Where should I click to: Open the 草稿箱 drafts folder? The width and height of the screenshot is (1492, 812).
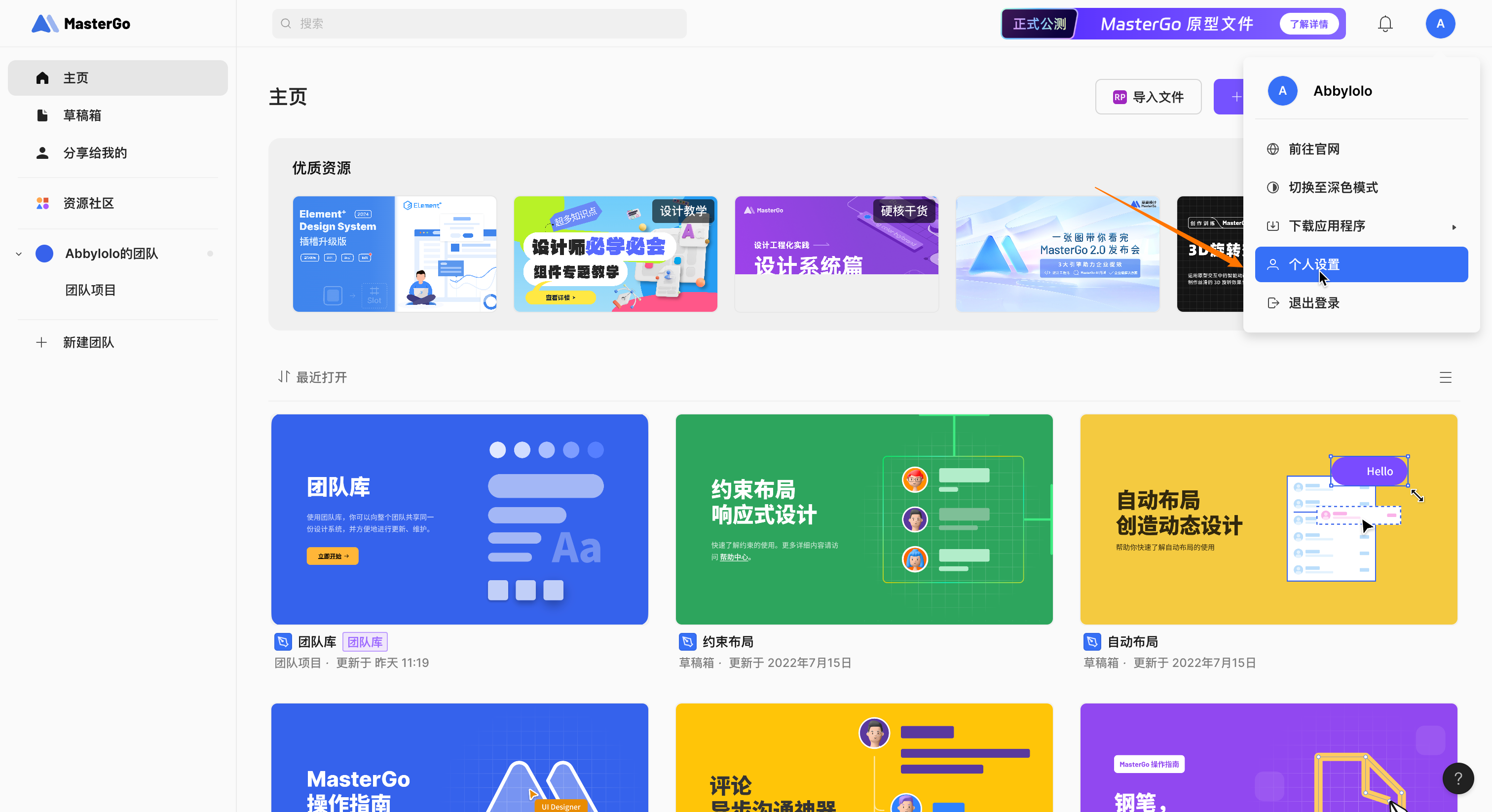82,115
